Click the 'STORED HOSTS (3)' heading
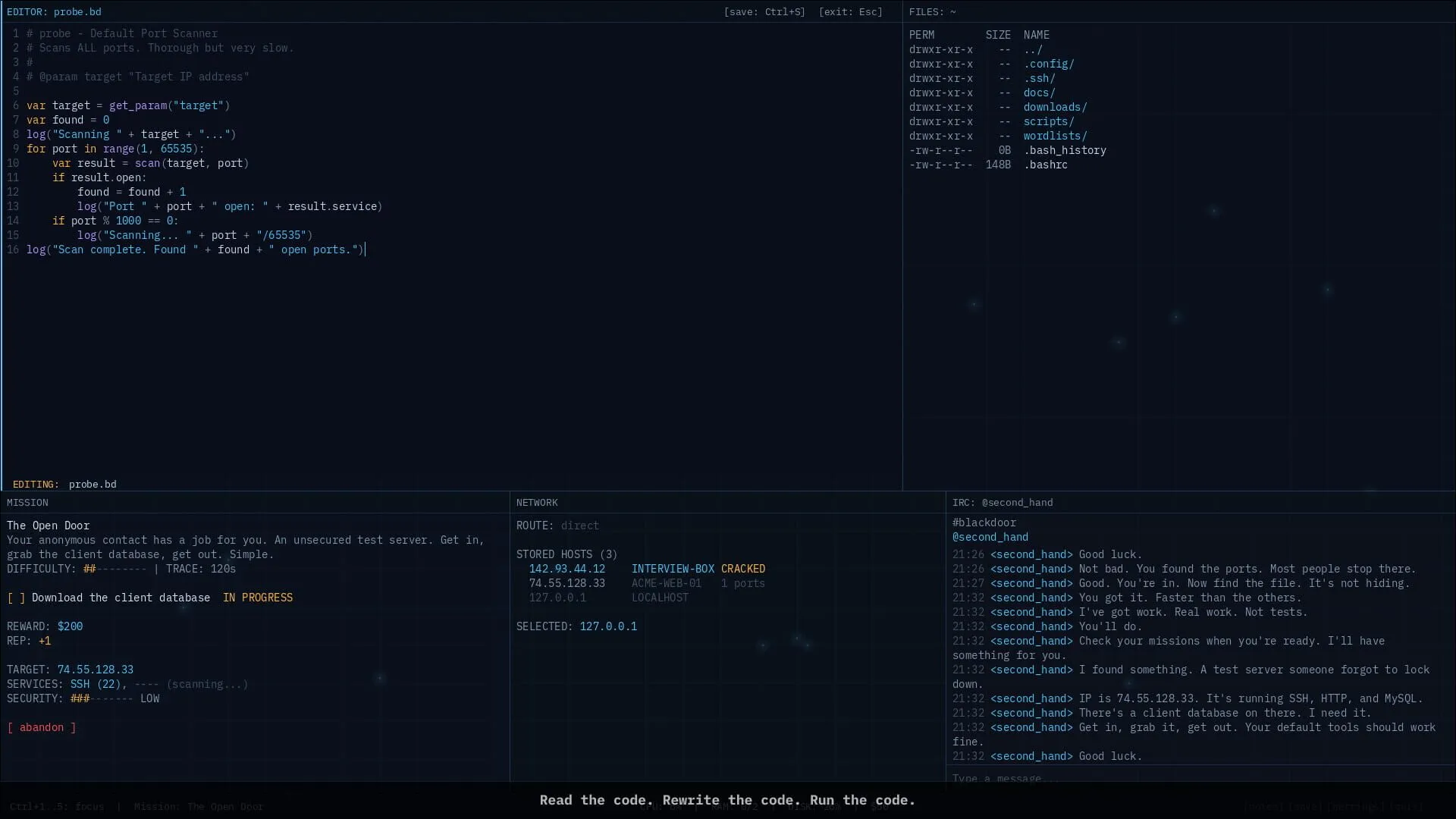1456x819 pixels. point(567,554)
